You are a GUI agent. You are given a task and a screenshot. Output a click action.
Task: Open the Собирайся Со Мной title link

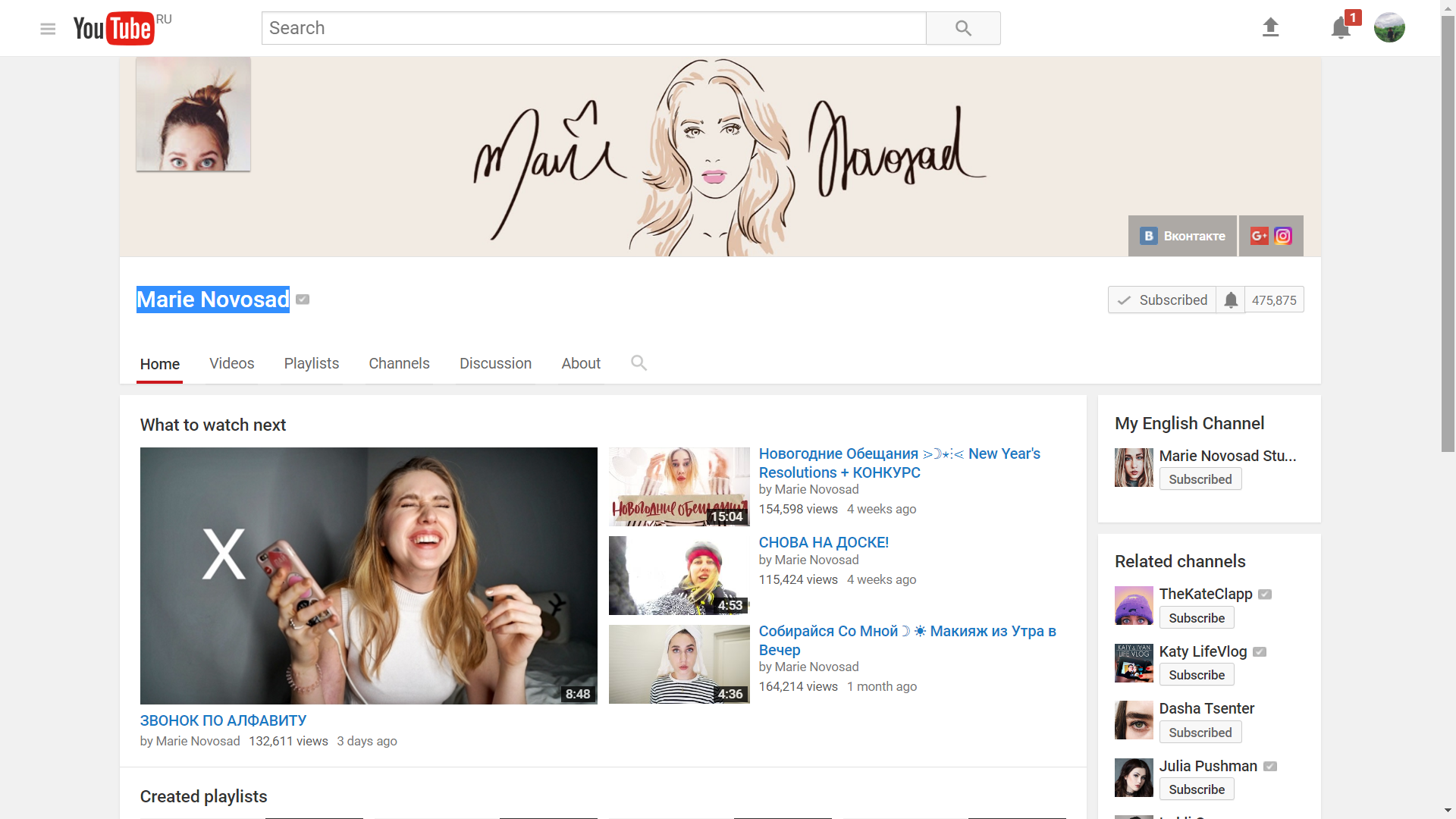tap(907, 640)
